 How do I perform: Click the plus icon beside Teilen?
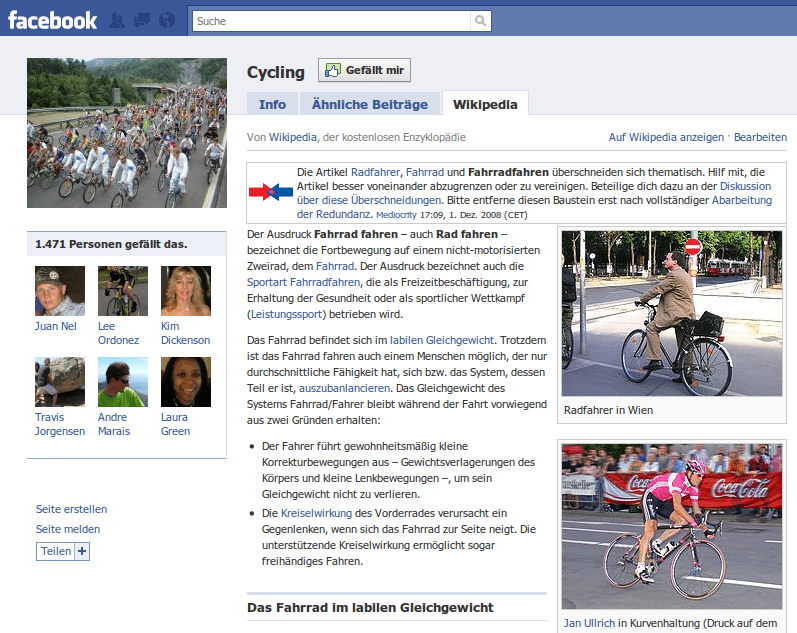[x=82, y=552]
